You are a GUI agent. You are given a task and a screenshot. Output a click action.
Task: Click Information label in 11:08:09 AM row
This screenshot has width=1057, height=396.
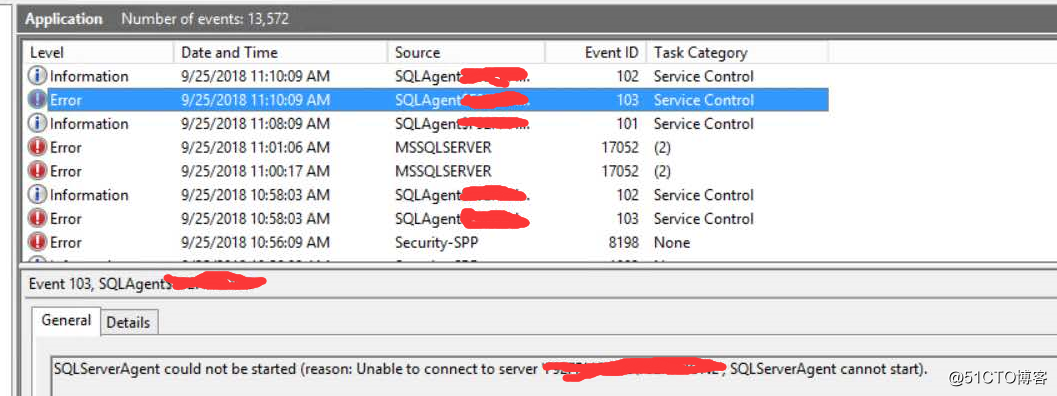(89, 123)
